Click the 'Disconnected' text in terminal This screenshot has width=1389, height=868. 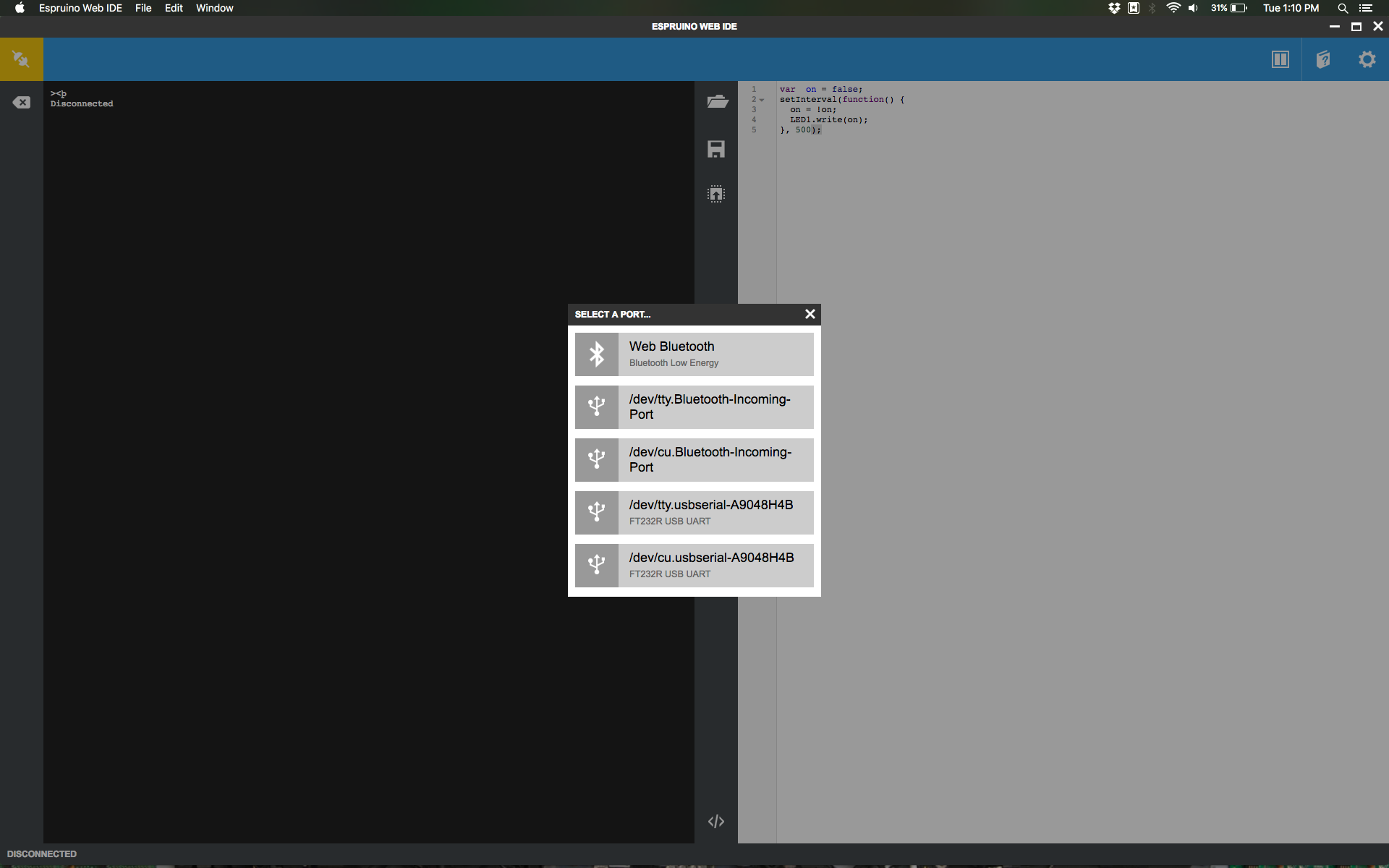[x=82, y=103]
